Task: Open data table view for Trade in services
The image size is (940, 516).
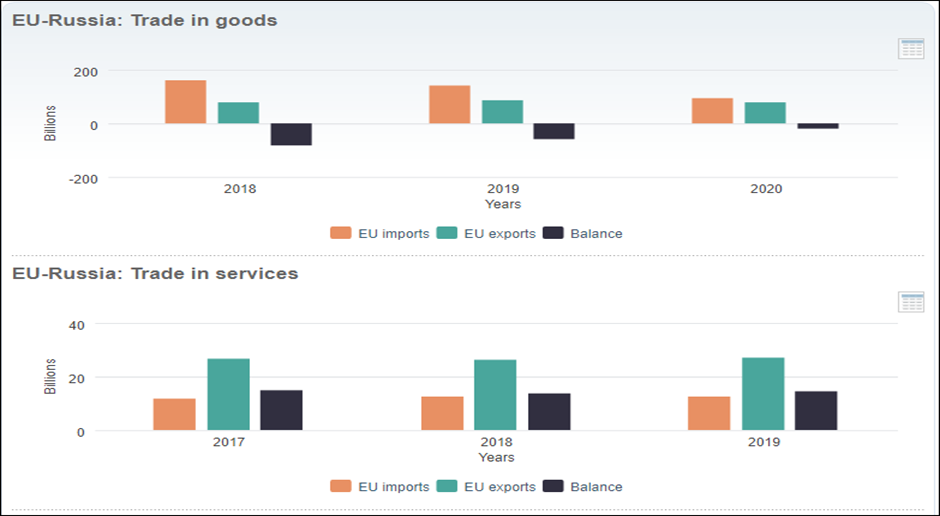Action: [x=911, y=302]
